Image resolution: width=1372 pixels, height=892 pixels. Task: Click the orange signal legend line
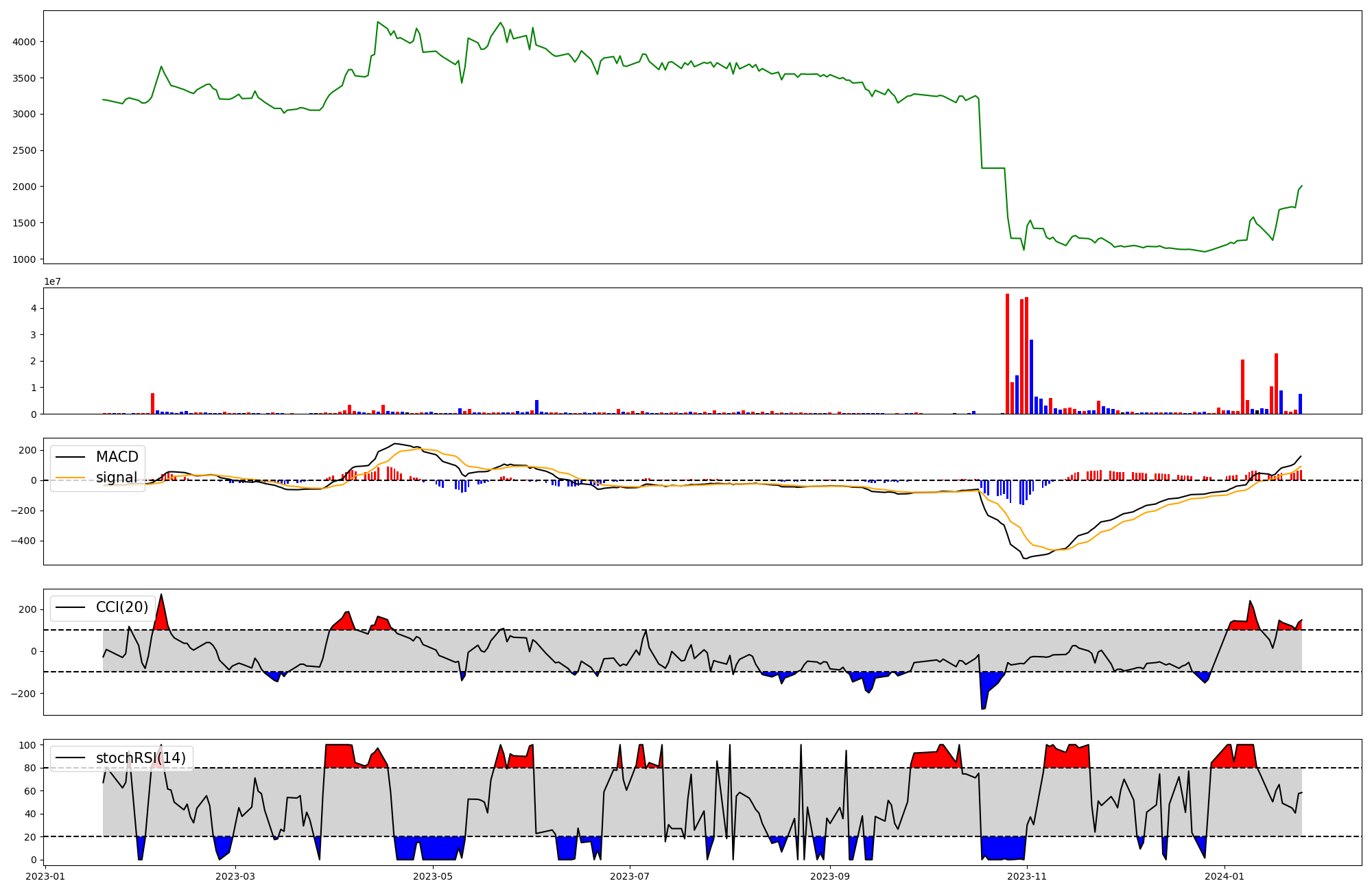(x=70, y=478)
